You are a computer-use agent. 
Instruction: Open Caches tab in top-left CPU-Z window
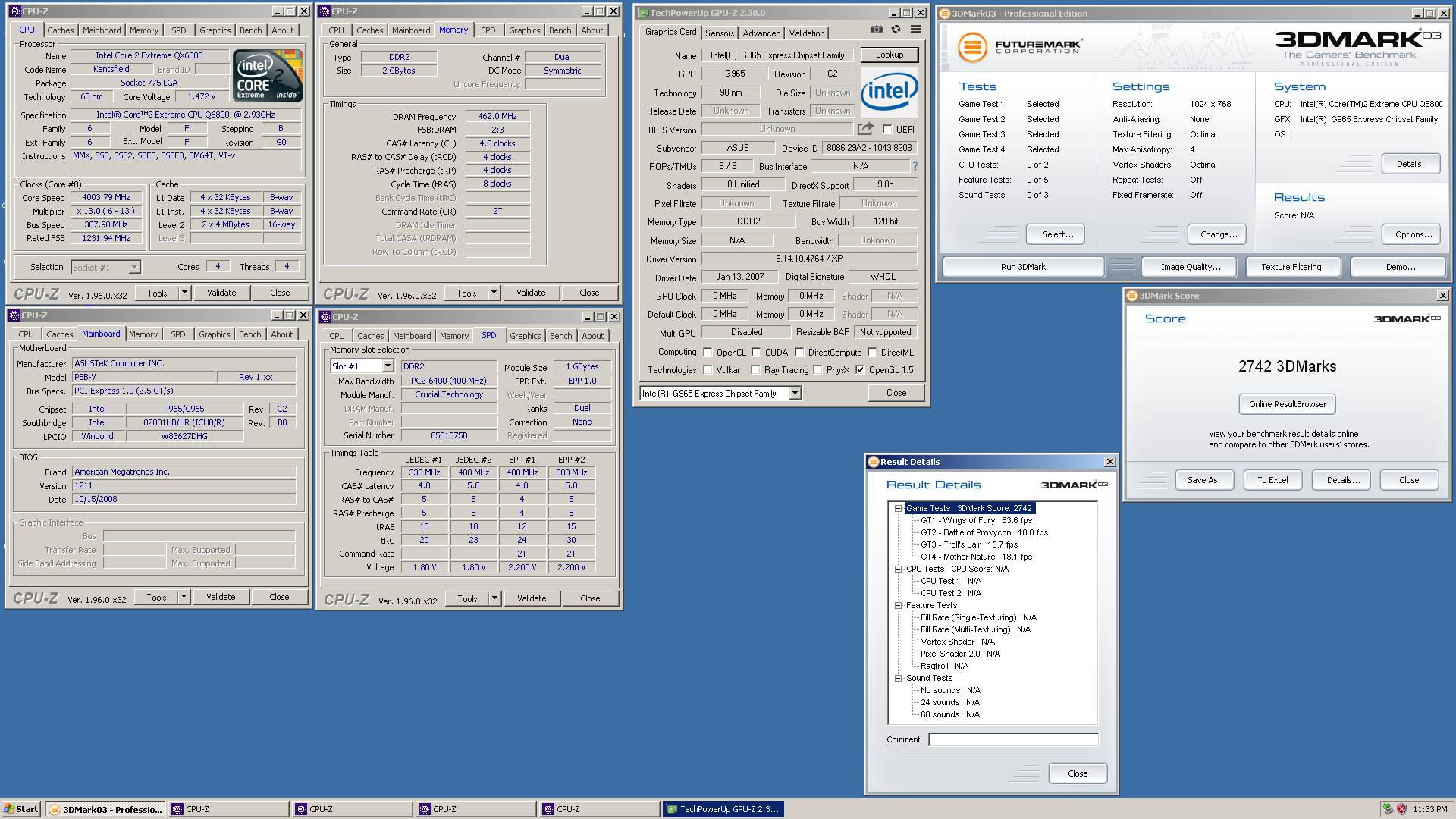coord(61,30)
